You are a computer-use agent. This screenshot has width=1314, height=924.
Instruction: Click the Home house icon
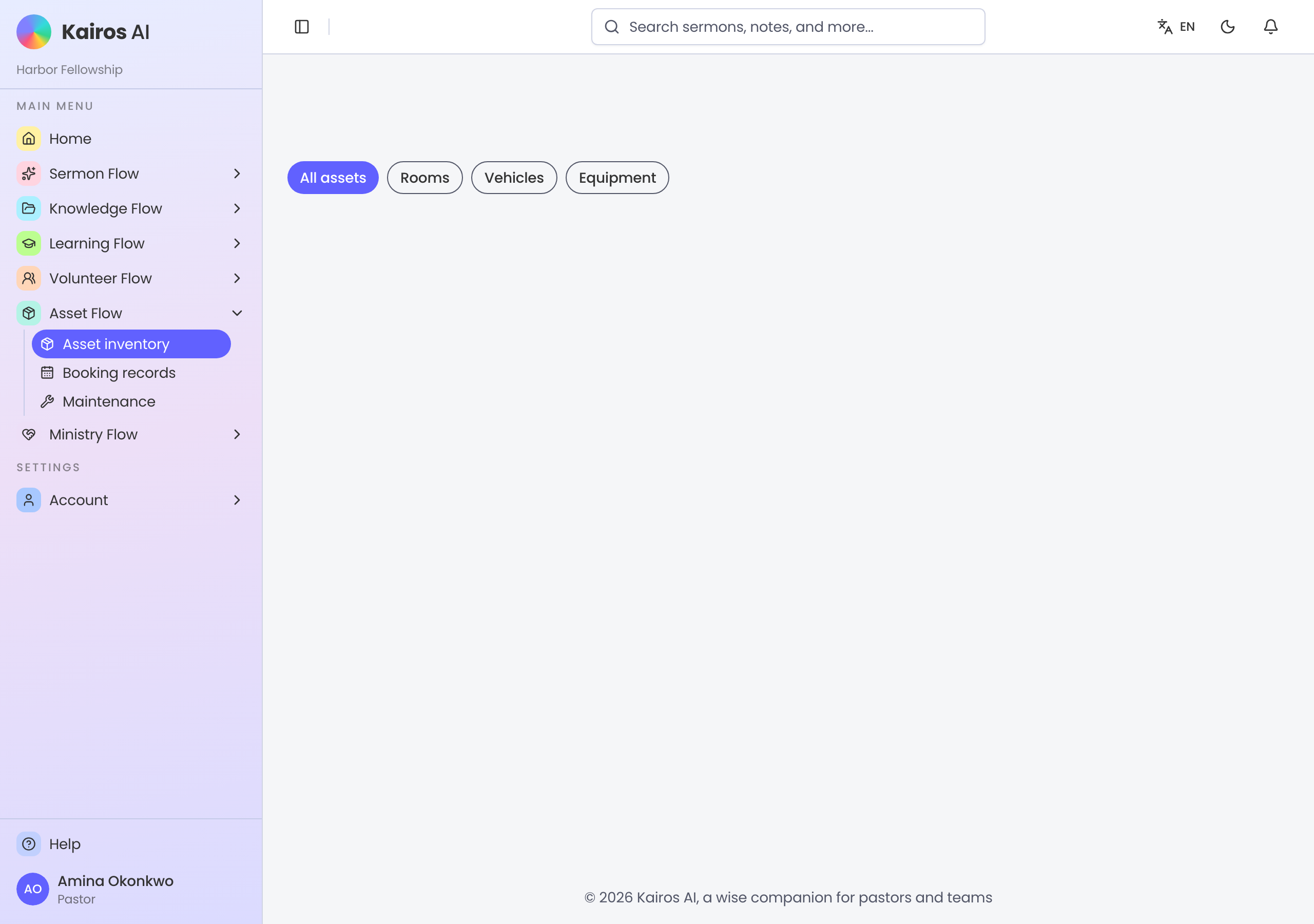[x=29, y=139]
